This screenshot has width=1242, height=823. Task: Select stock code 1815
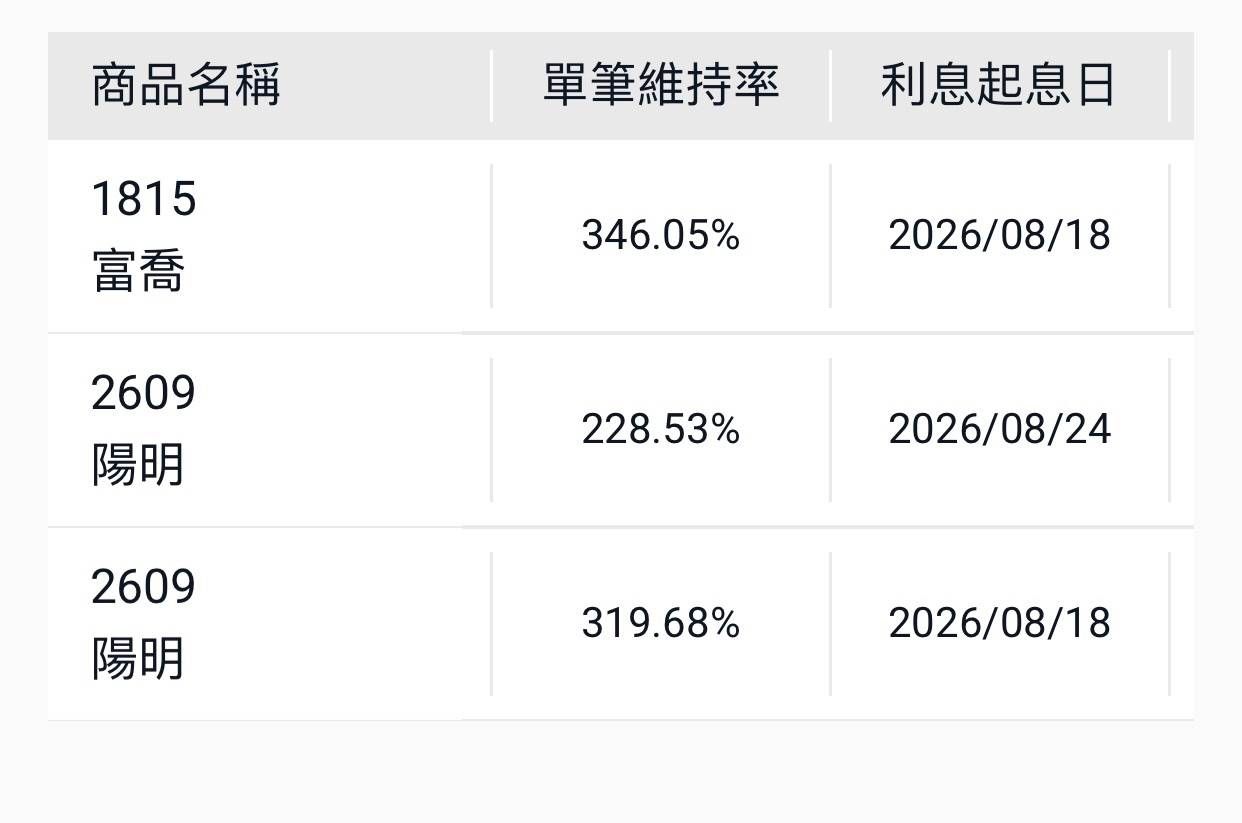(144, 199)
